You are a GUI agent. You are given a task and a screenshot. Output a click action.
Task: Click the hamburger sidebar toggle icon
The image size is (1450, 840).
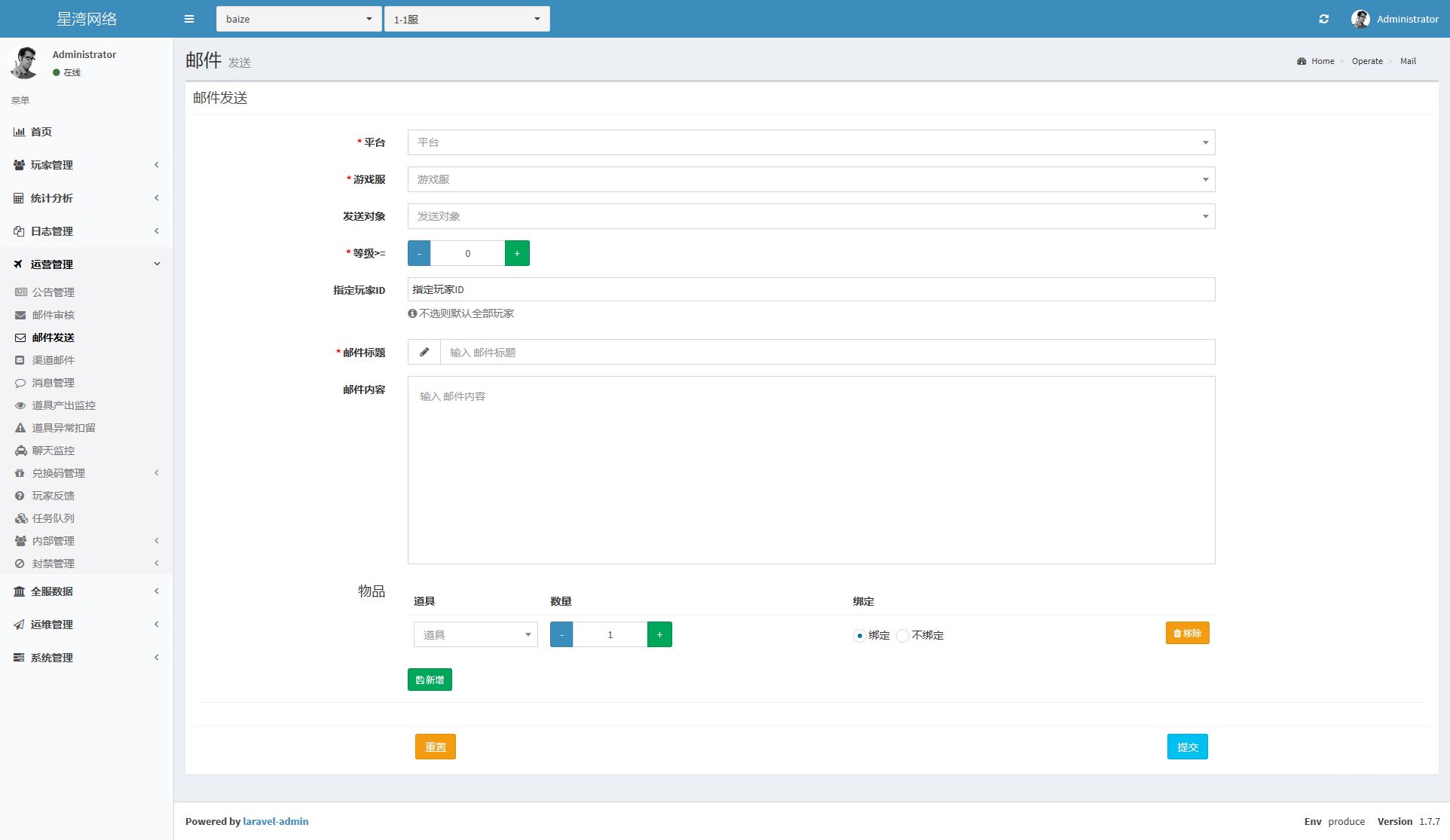tap(189, 19)
